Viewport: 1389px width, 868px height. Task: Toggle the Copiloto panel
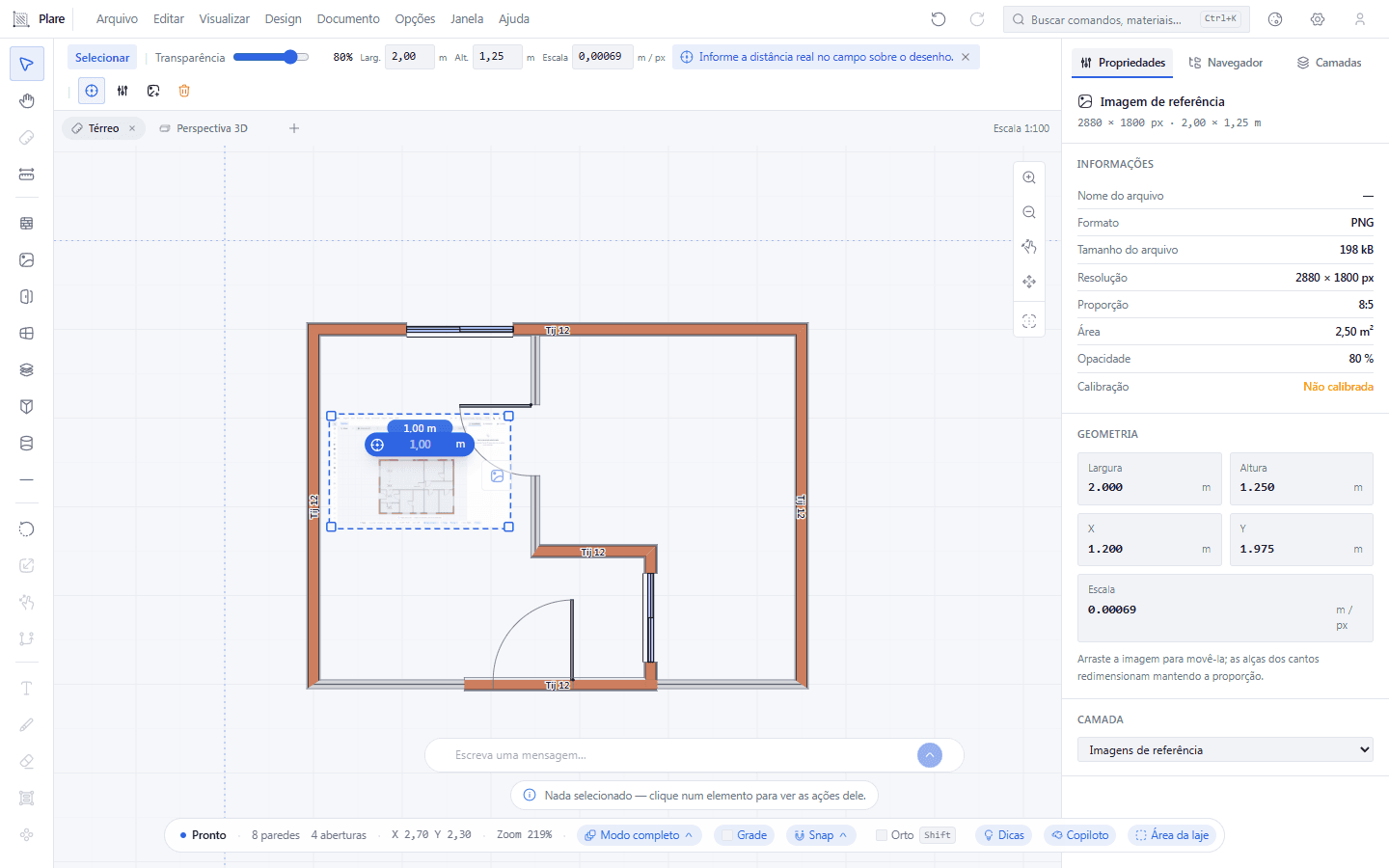1080,835
